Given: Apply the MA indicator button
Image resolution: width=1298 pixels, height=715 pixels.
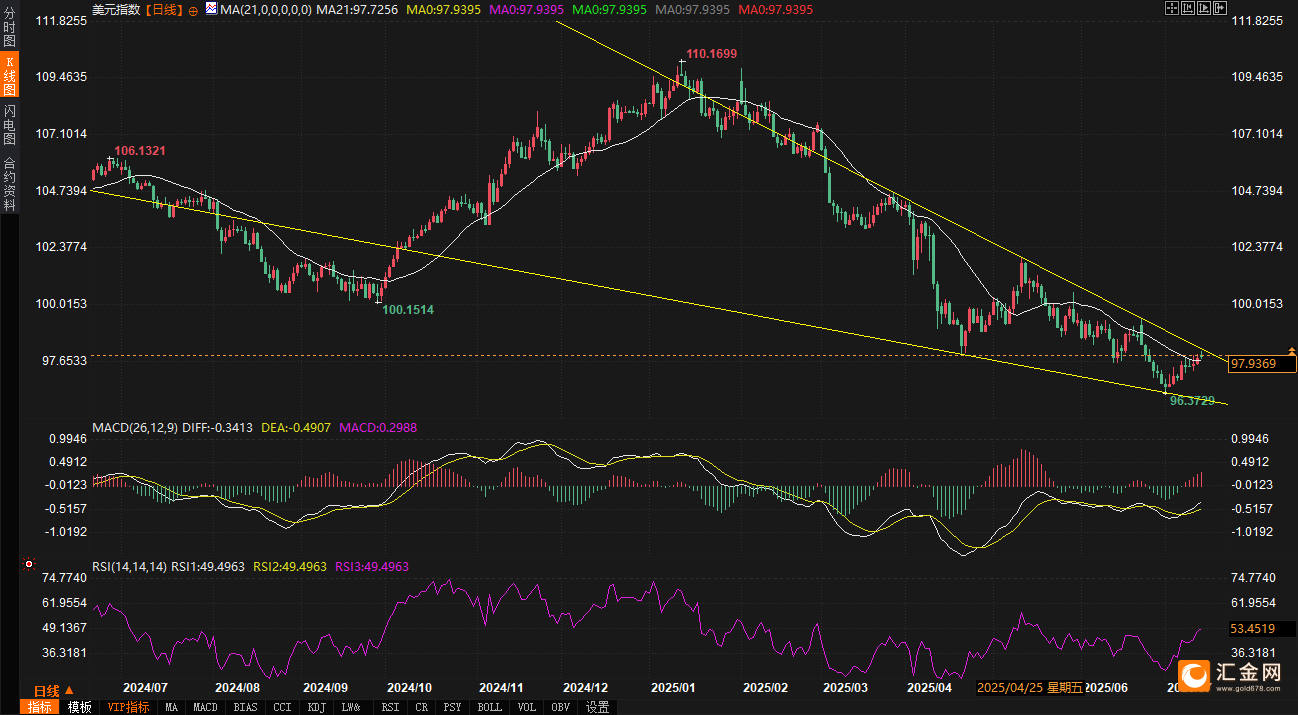Looking at the screenshot, I should pyautogui.click(x=172, y=707).
